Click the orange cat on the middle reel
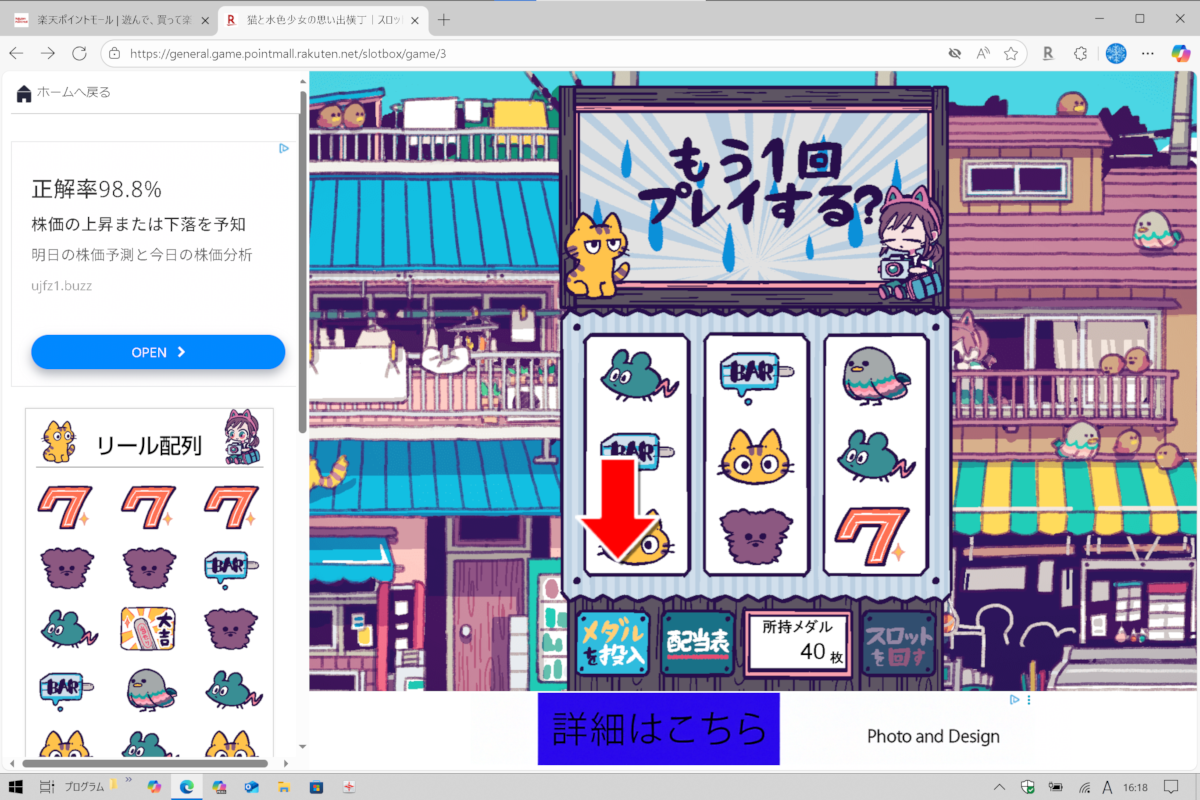Screen dimensions: 1200x800 tap(755, 456)
